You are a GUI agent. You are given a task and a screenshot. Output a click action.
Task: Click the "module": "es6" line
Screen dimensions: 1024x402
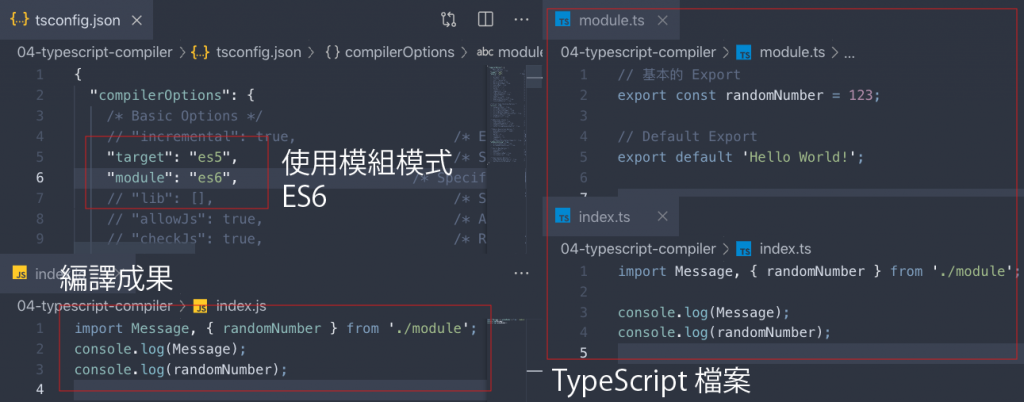click(172, 178)
